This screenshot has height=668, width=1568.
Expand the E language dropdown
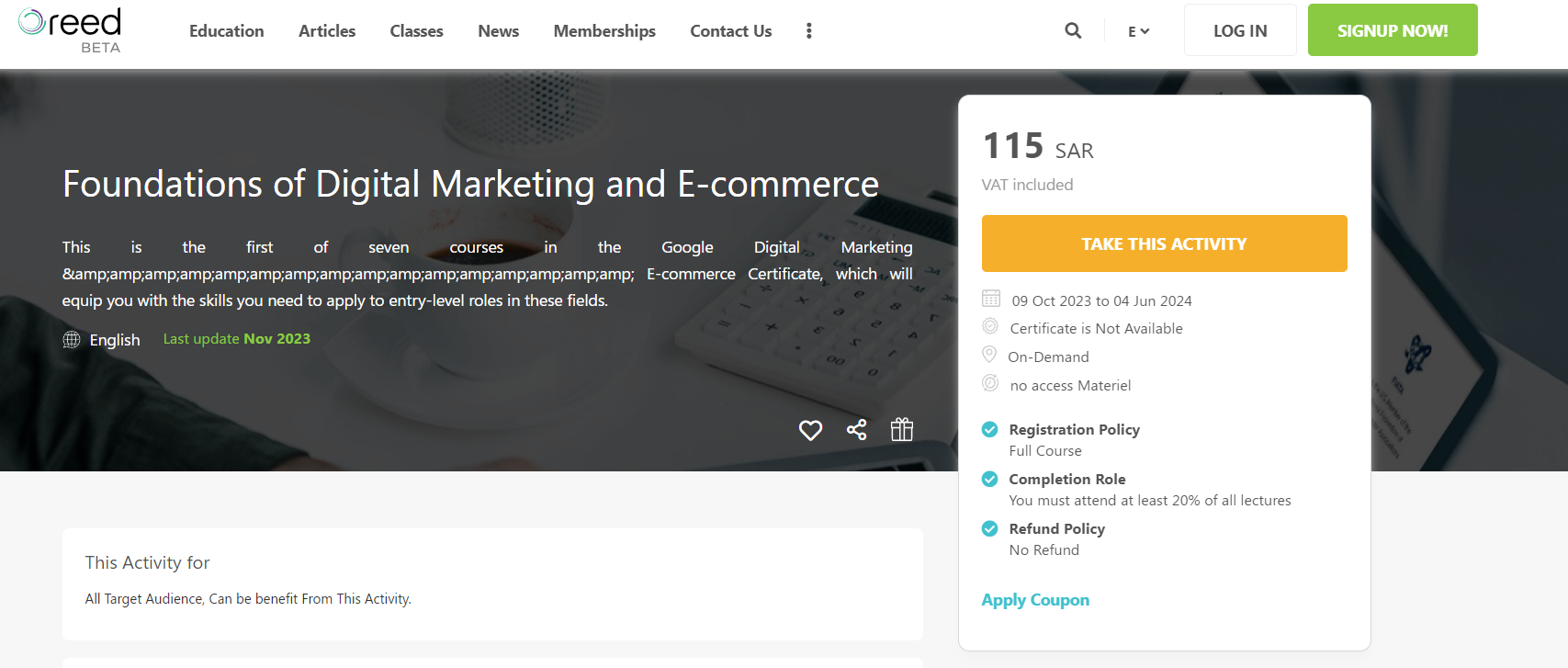1139,31
